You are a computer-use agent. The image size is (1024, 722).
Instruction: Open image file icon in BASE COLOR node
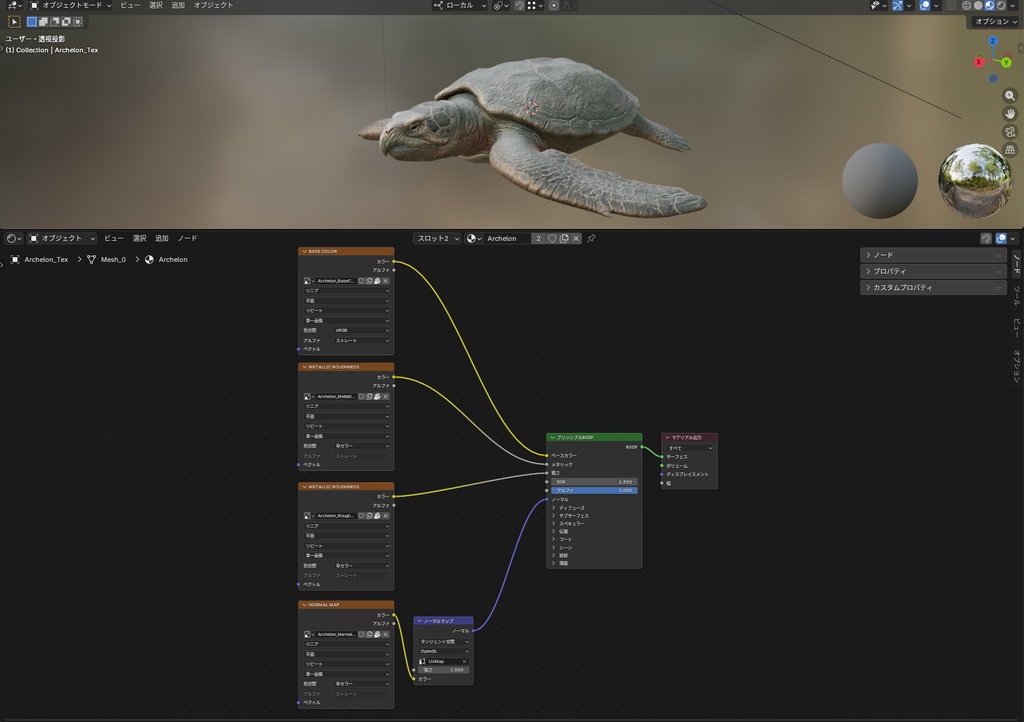(x=377, y=281)
